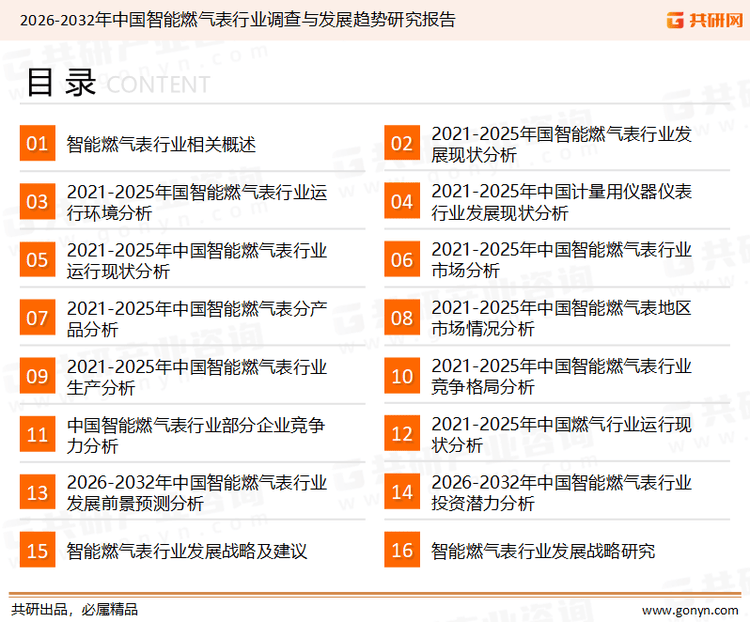The width and height of the screenshot is (750, 622).
Task: Click the orange 05 number box
Action: pos(37,260)
